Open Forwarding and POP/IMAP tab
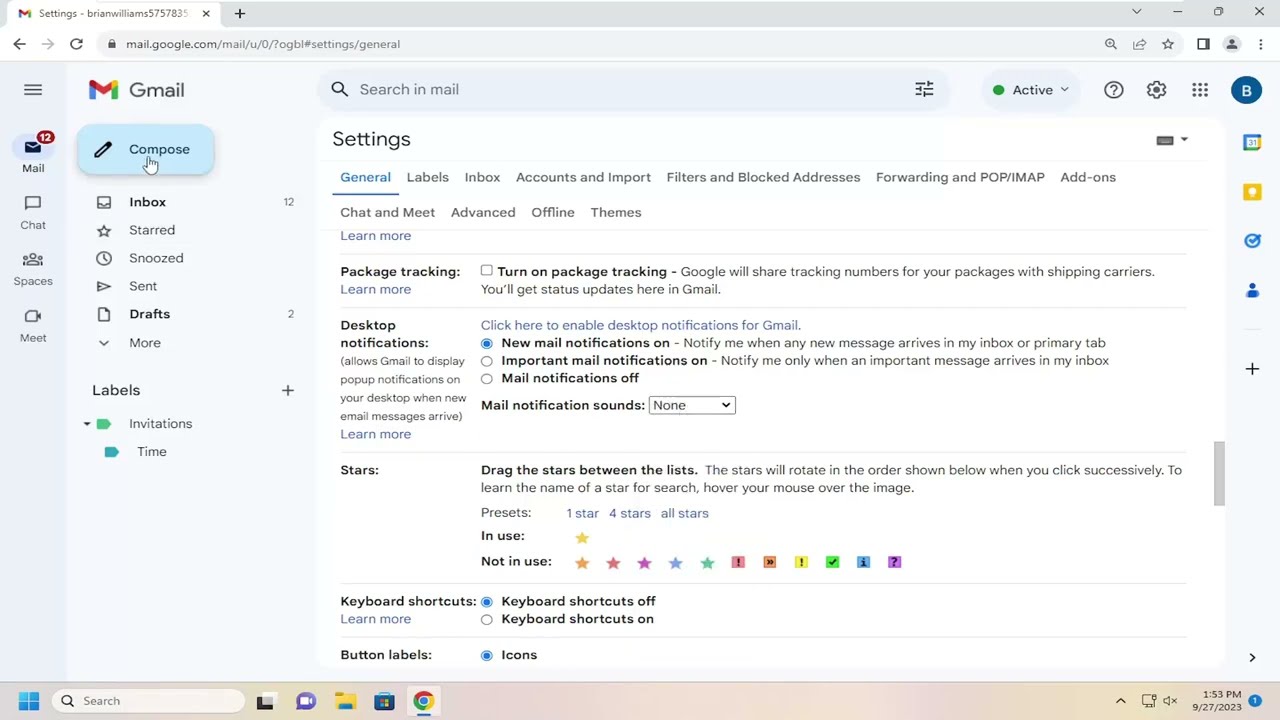 [x=960, y=177]
